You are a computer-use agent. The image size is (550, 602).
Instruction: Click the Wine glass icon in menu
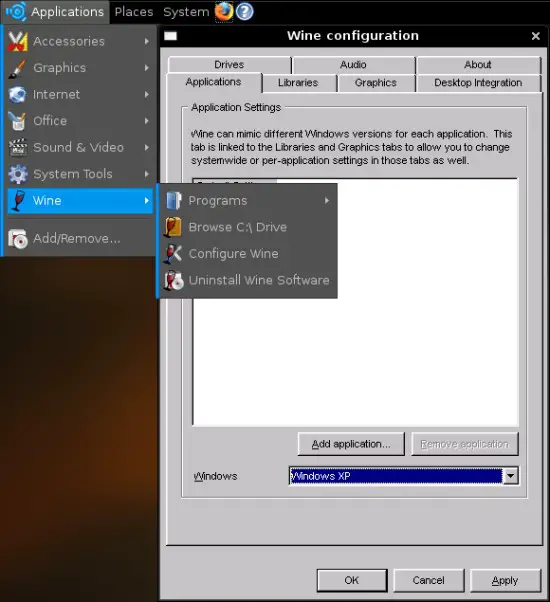point(18,200)
